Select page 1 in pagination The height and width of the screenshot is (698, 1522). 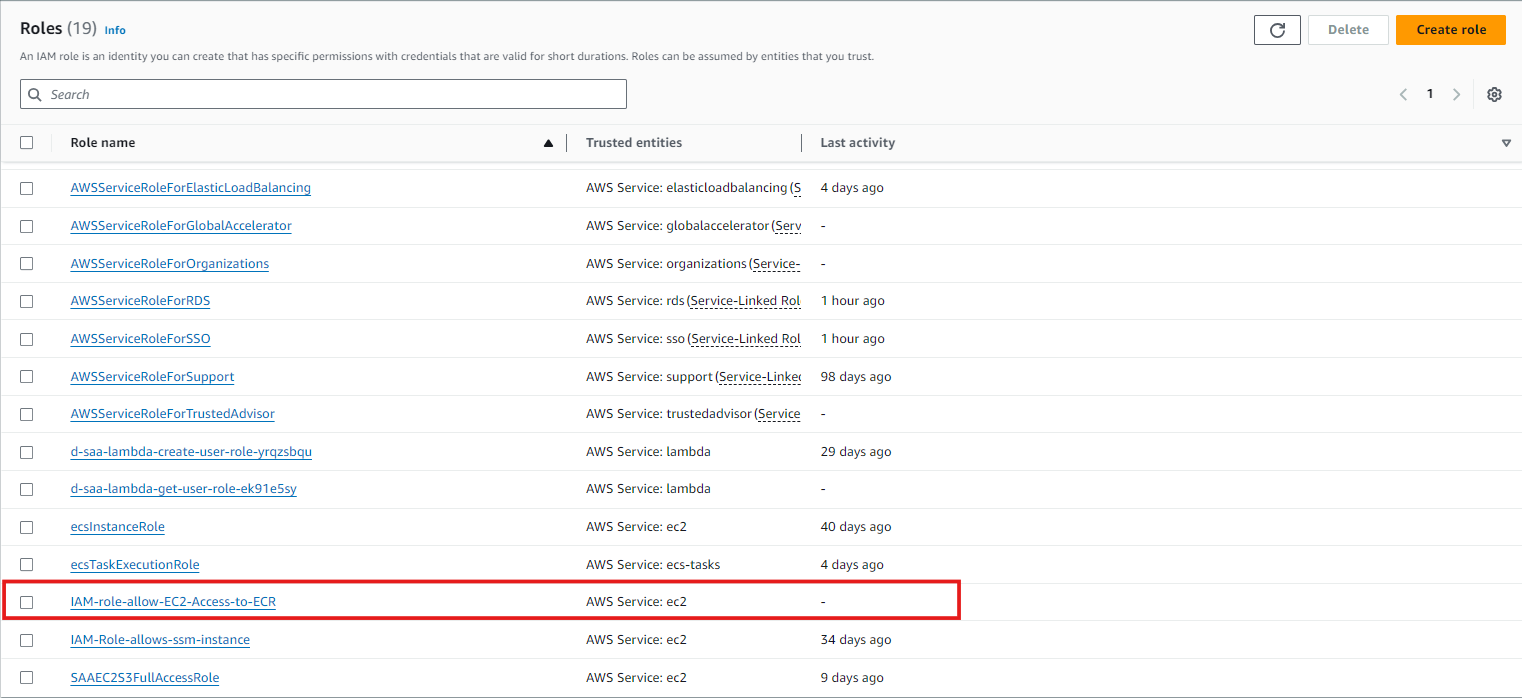coord(1430,94)
